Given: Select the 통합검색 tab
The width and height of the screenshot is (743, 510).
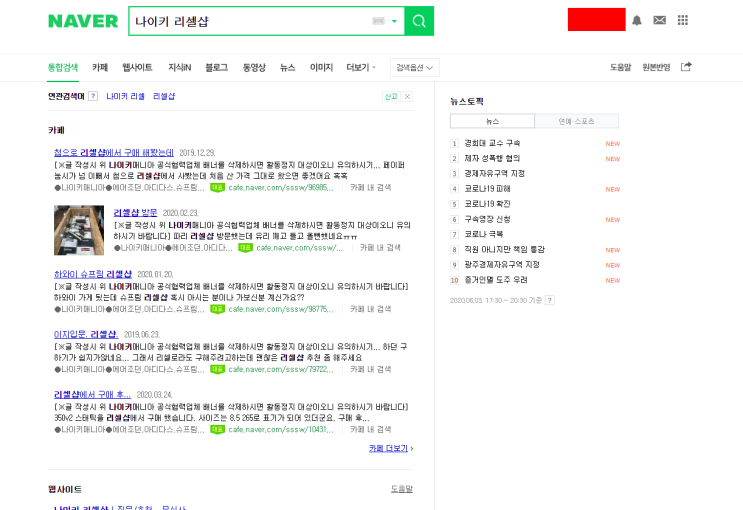Looking at the screenshot, I should point(63,67).
